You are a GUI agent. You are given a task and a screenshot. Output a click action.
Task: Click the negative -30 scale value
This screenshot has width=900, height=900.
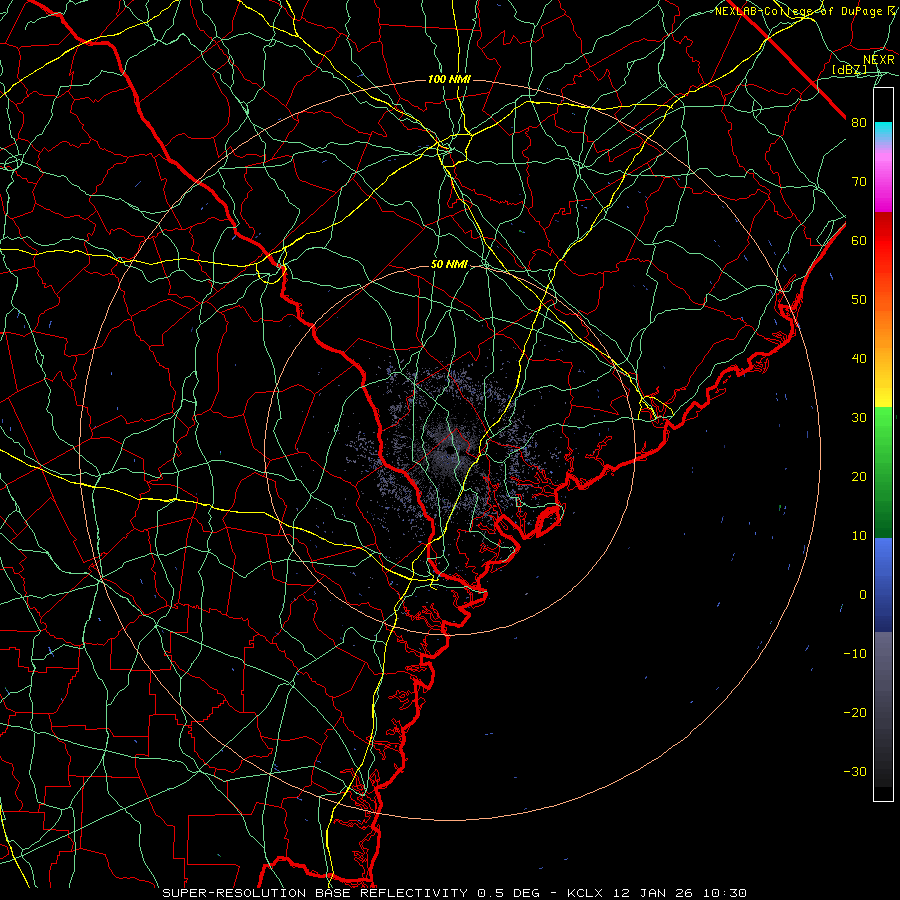click(855, 771)
